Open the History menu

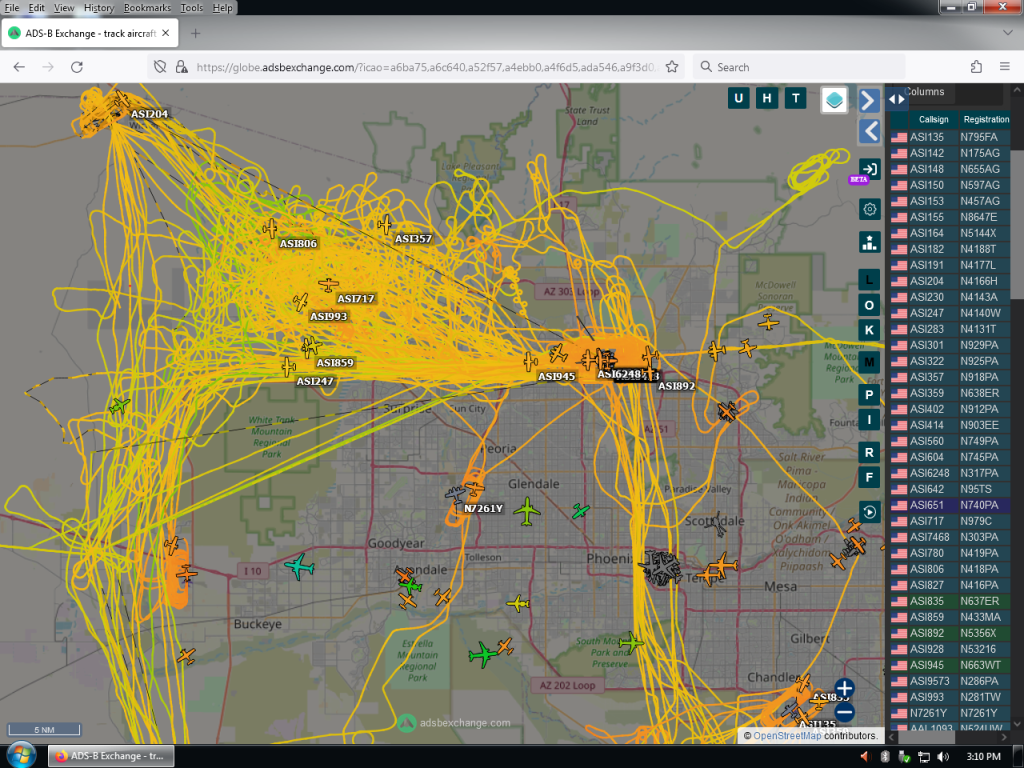click(99, 8)
